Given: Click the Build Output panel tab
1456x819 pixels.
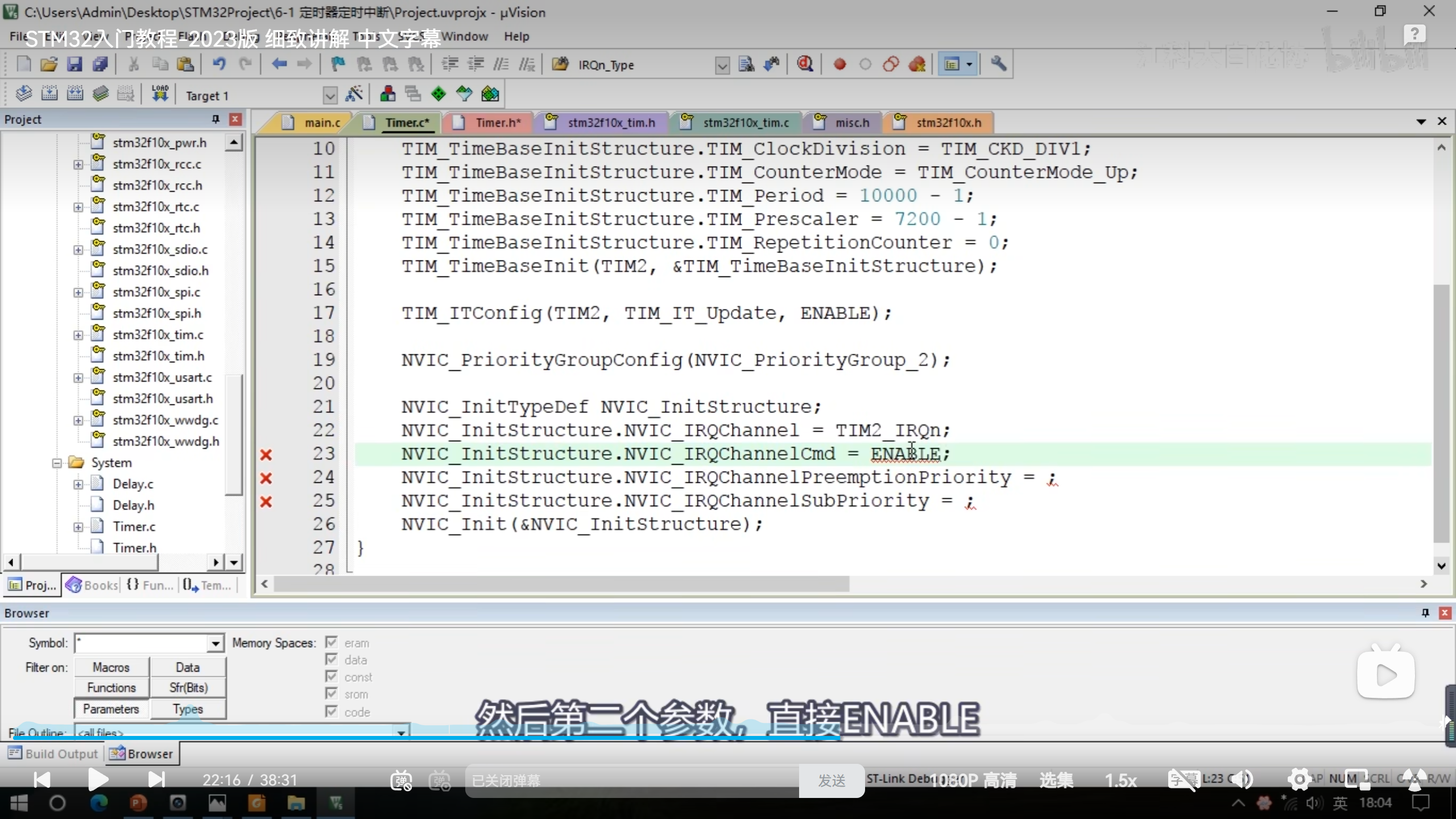Looking at the screenshot, I should 53,754.
